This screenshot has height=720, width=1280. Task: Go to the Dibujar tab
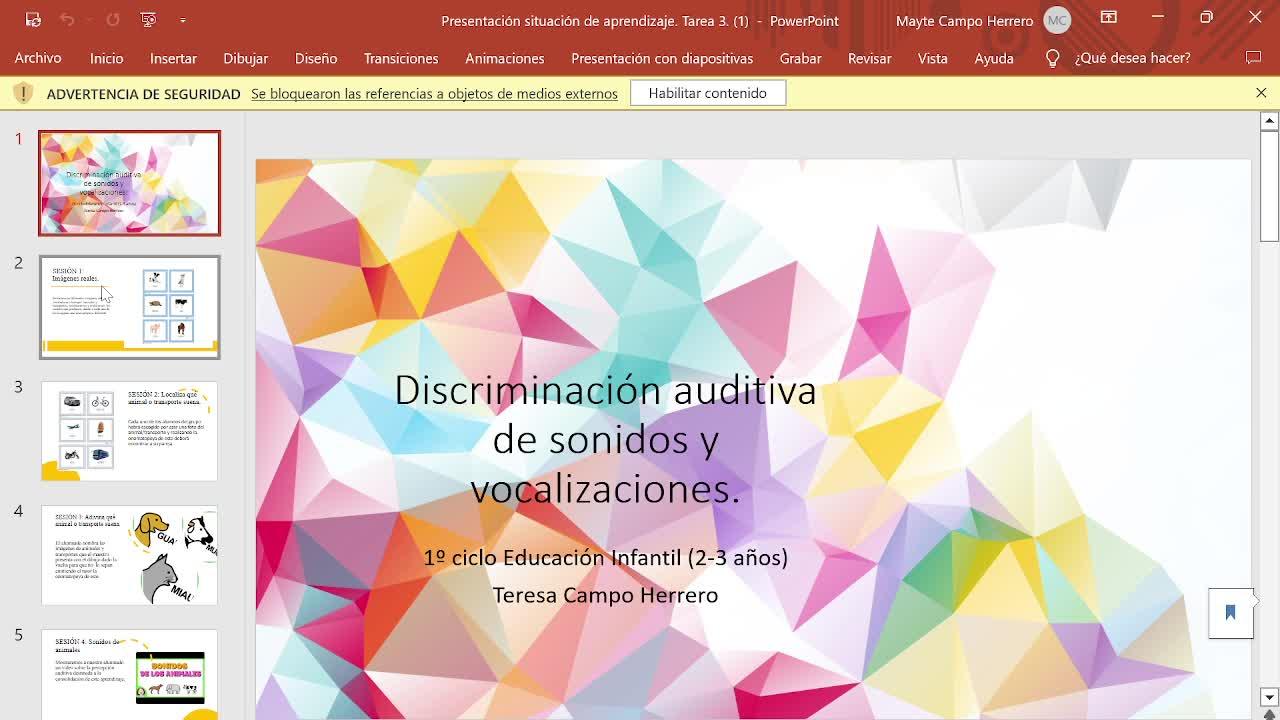pos(245,58)
